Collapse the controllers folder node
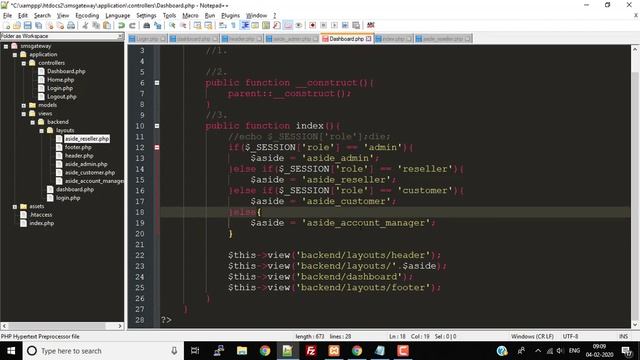Screen dimensions: 640x360 pos(24,63)
